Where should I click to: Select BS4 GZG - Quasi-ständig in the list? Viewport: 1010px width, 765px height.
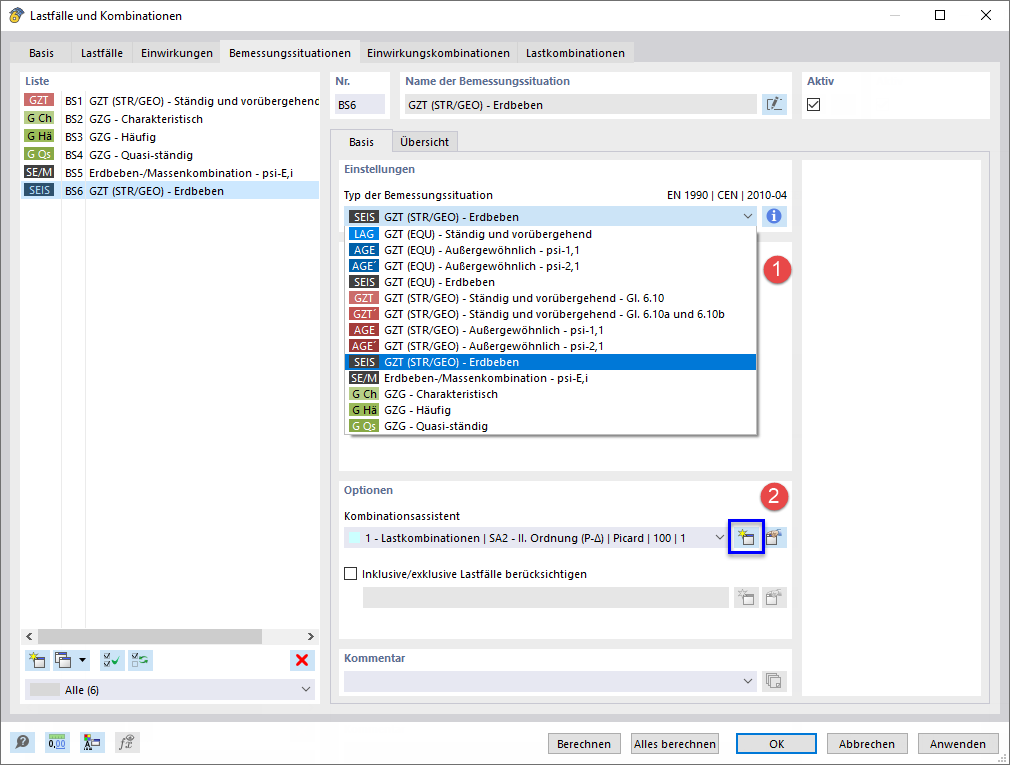pyautogui.click(x=170, y=155)
